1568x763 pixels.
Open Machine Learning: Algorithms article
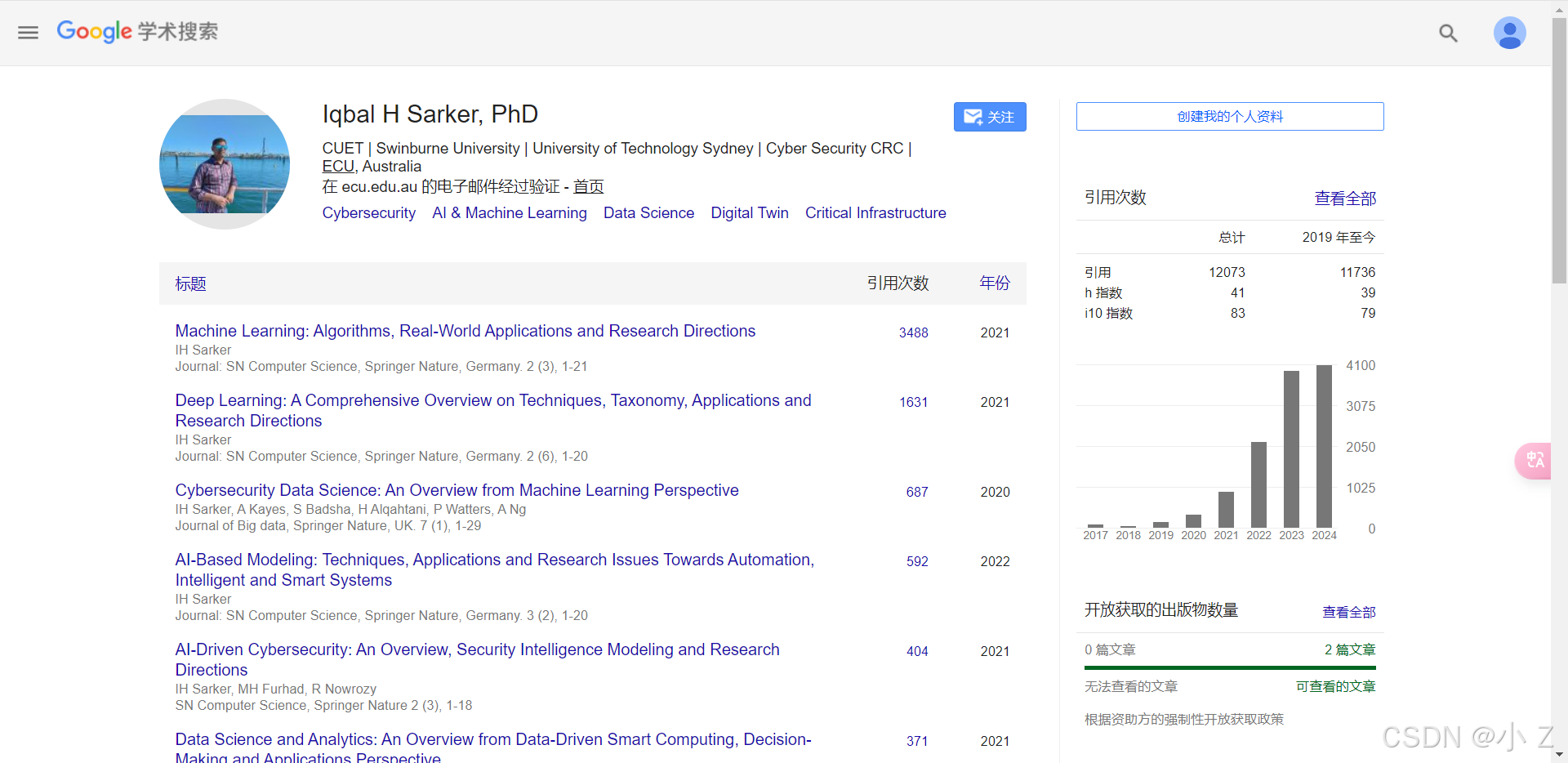coord(465,331)
